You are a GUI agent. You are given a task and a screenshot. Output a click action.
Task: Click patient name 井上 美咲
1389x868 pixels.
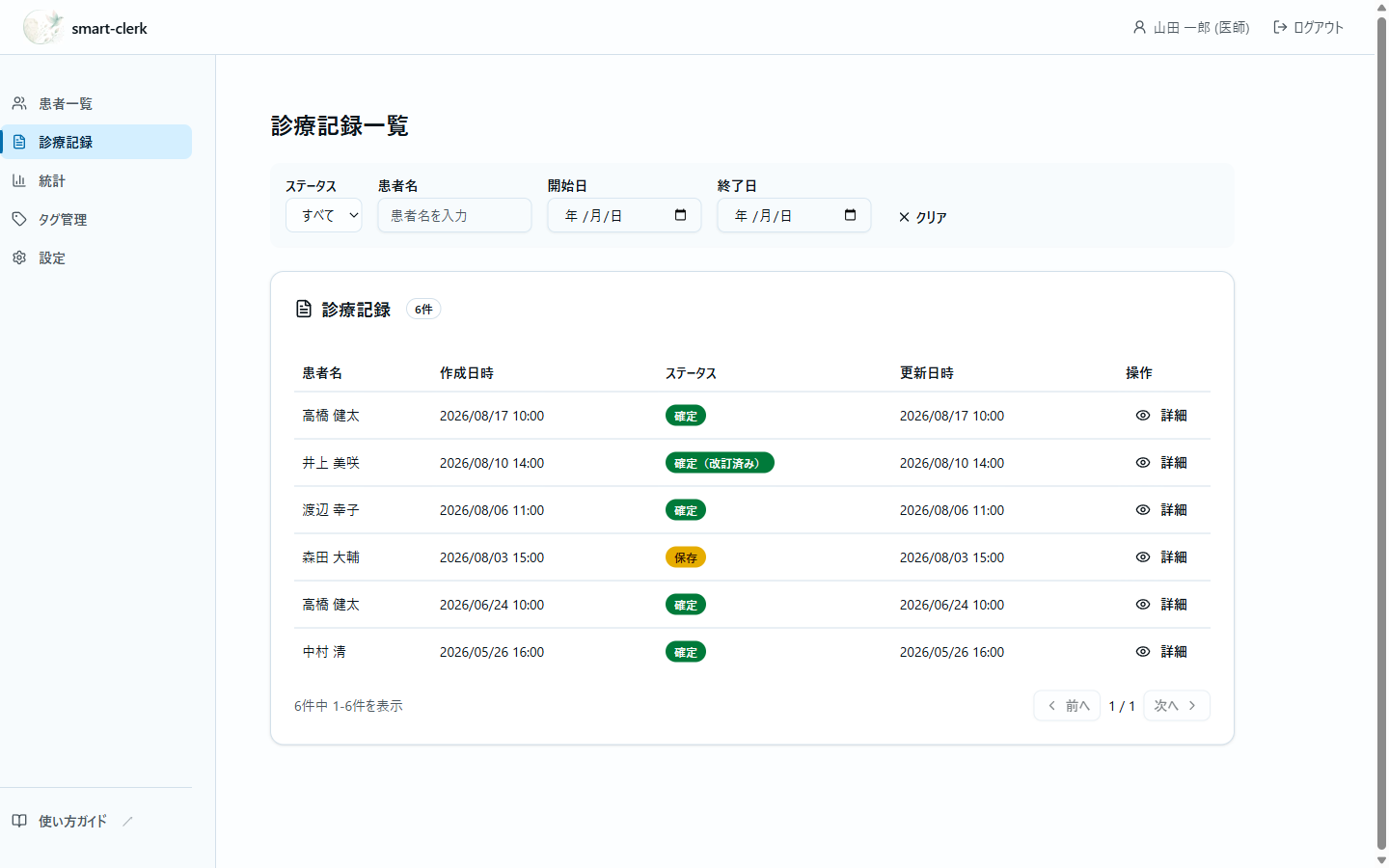(331, 463)
